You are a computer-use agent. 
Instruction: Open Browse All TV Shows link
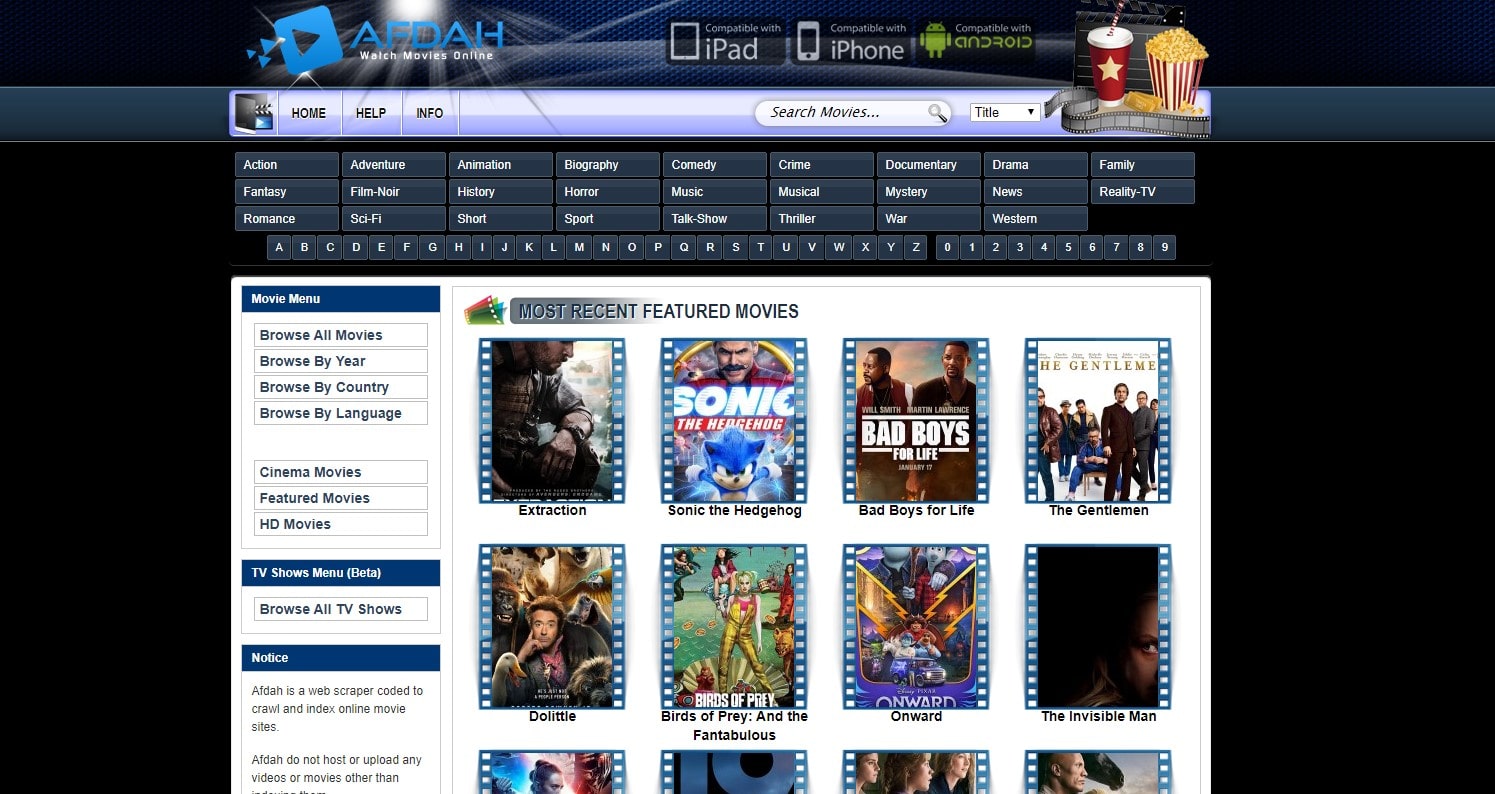coord(341,609)
